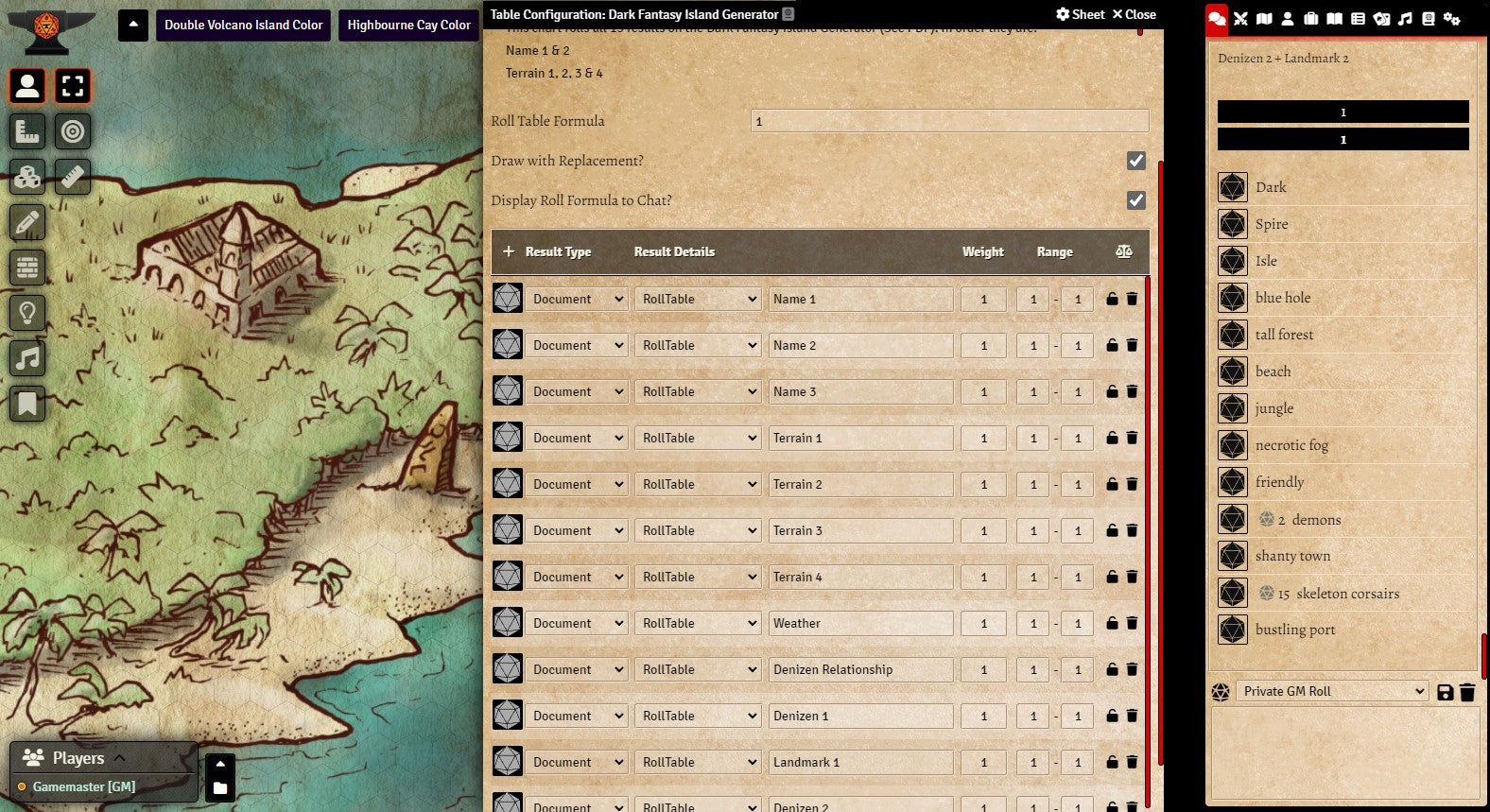Toggle Display Roll Formula to Chat checkbox
Screen dimensions: 1490x812
coord(1136,200)
